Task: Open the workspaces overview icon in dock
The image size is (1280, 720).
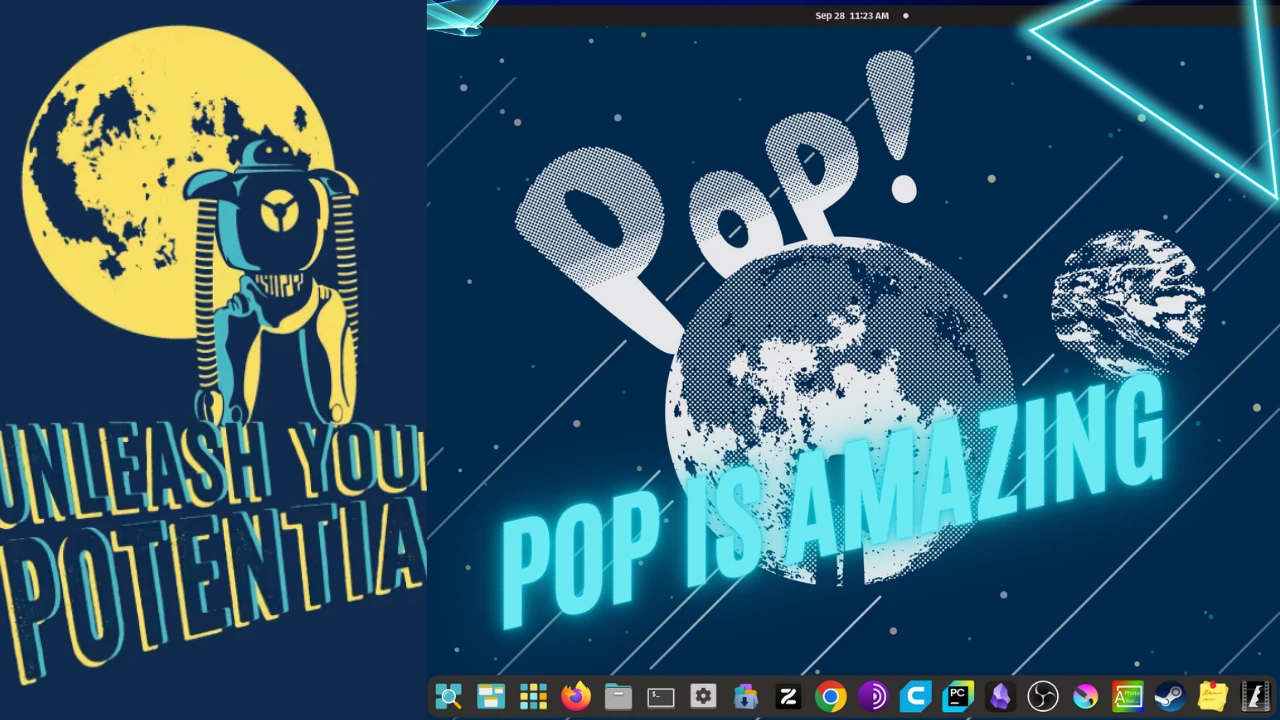Action: 491,697
